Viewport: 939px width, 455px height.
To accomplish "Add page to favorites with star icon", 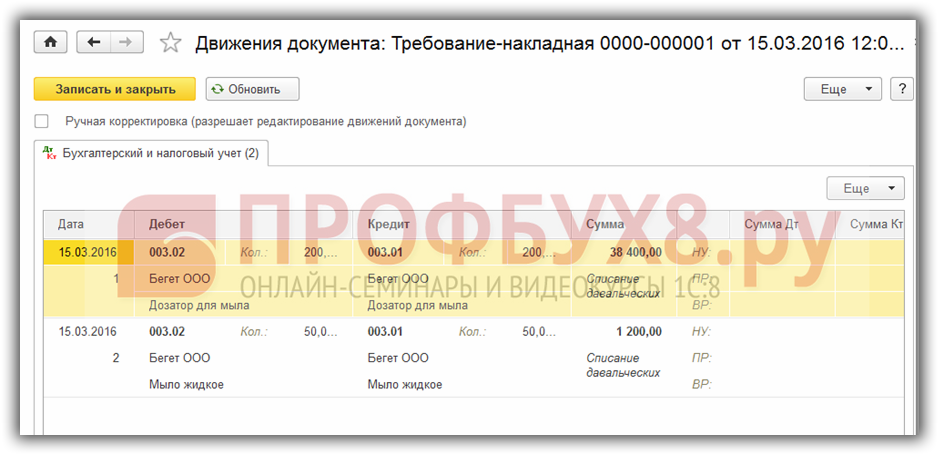I will (x=171, y=43).
